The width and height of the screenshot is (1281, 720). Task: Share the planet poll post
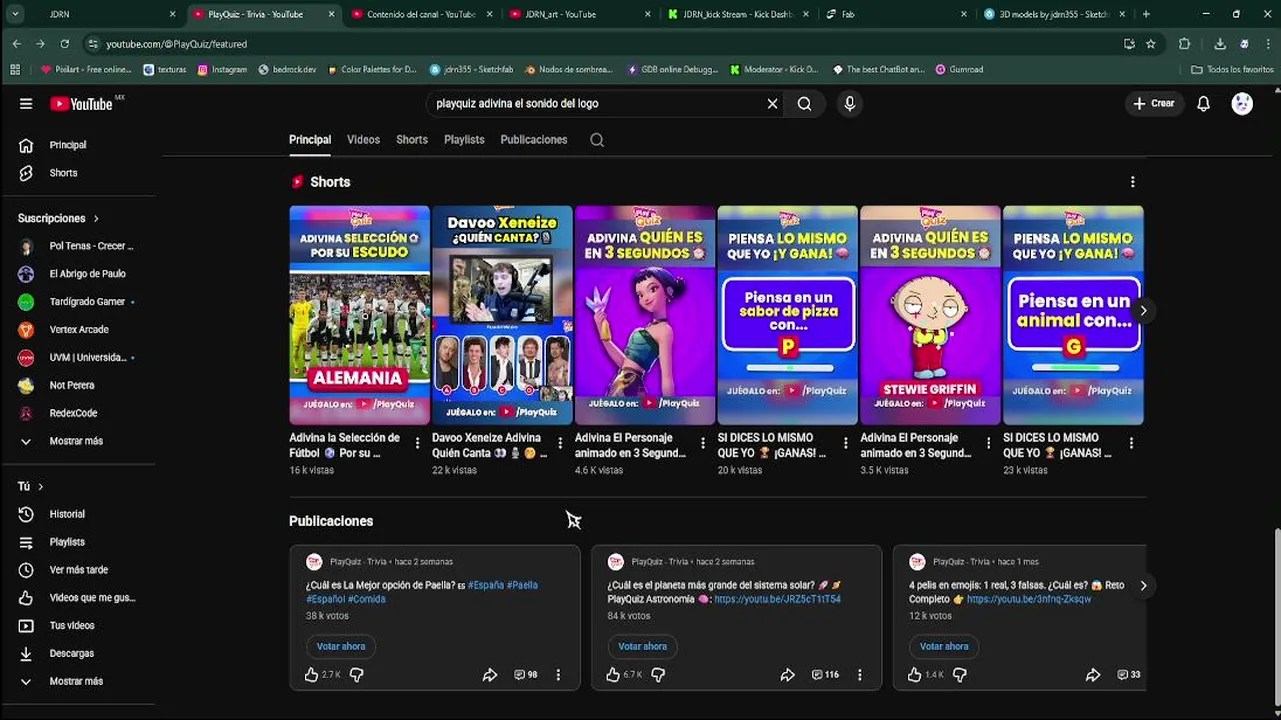(x=788, y=675)
